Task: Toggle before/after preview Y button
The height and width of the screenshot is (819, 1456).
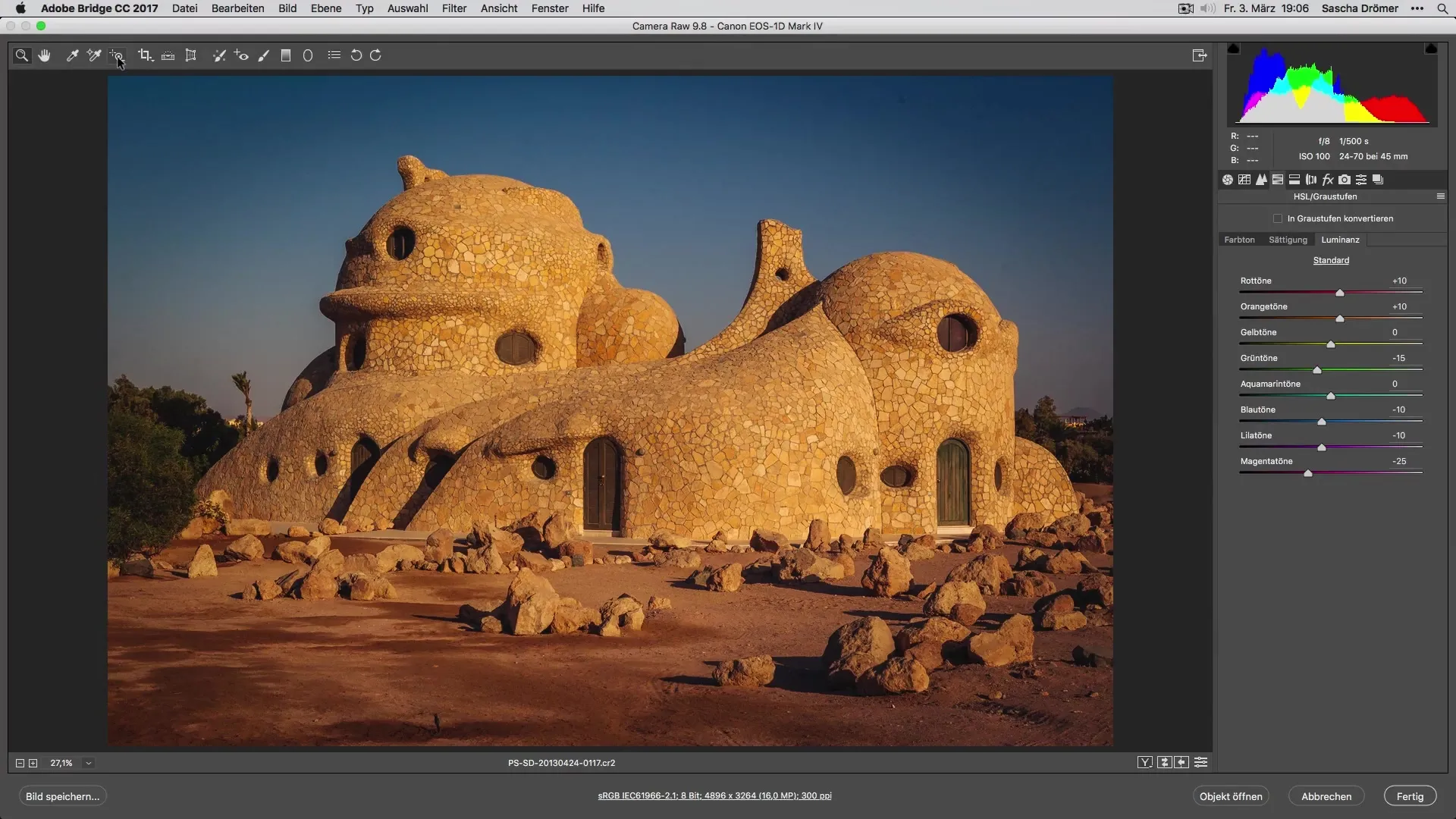Action: (x=1145, y=763)
